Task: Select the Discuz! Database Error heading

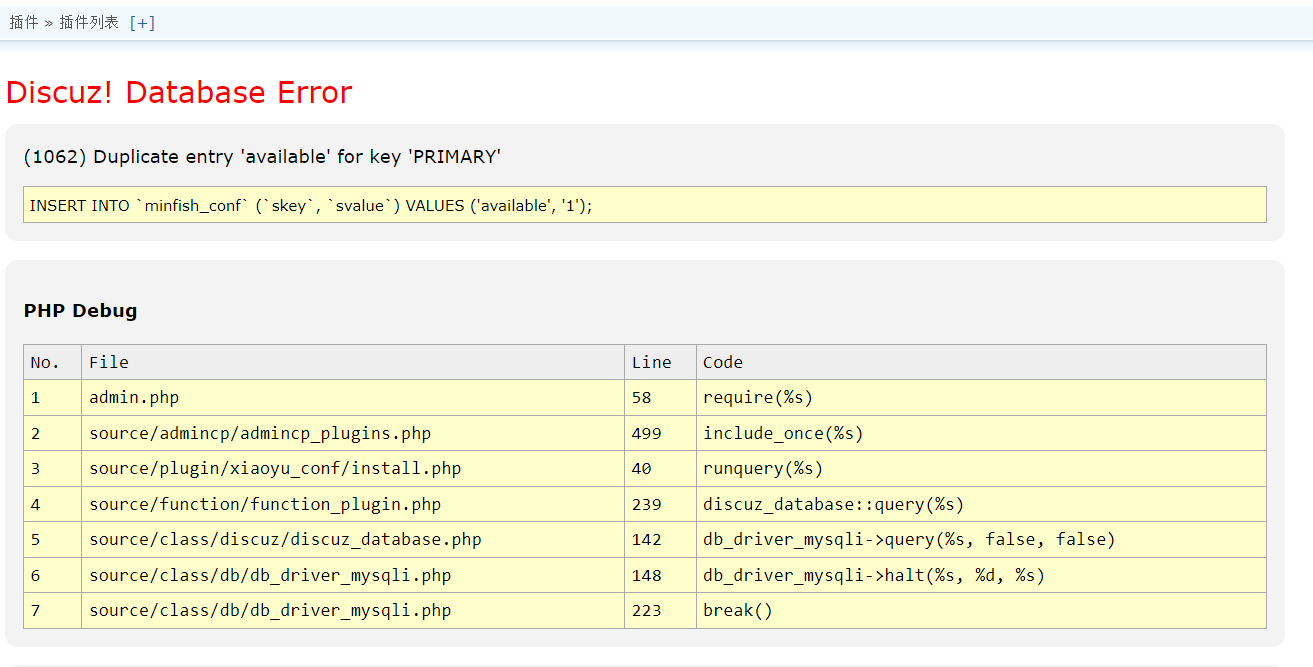Action: [x=179, y=92]
